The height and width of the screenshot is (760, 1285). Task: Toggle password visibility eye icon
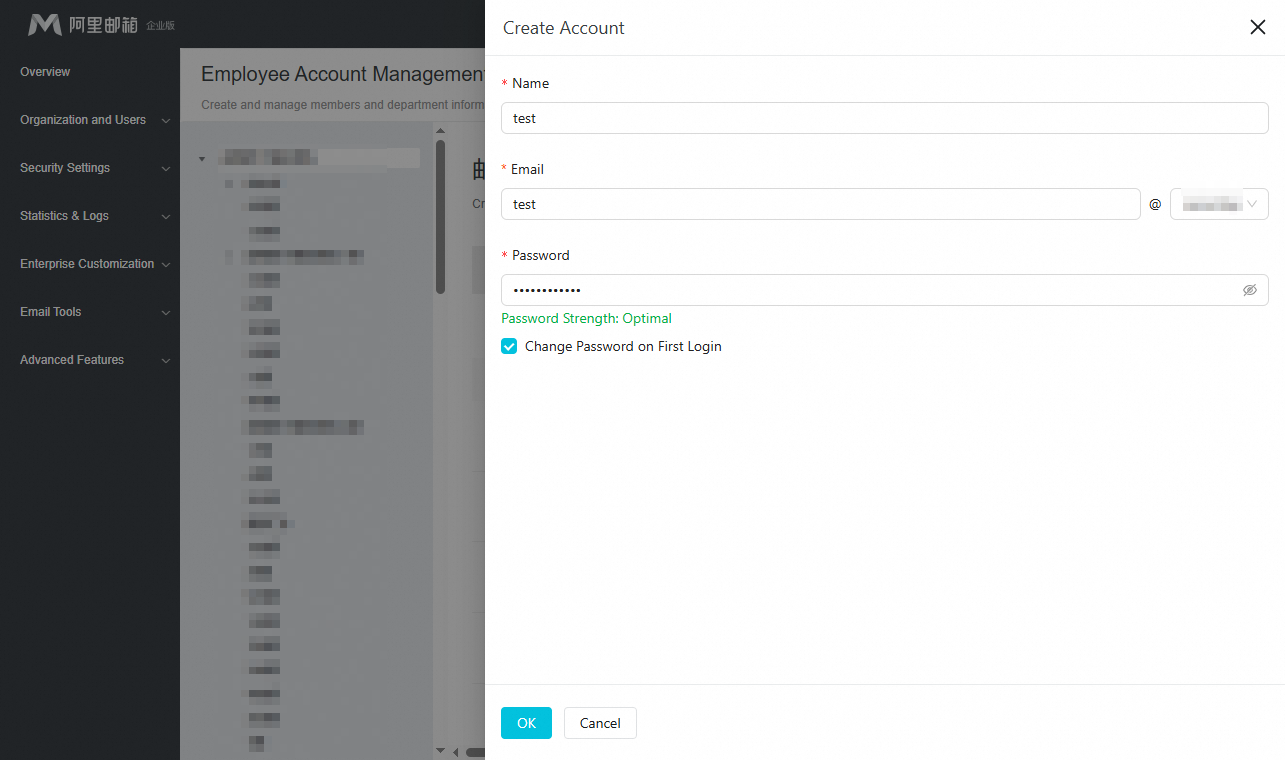(1249, 290)
